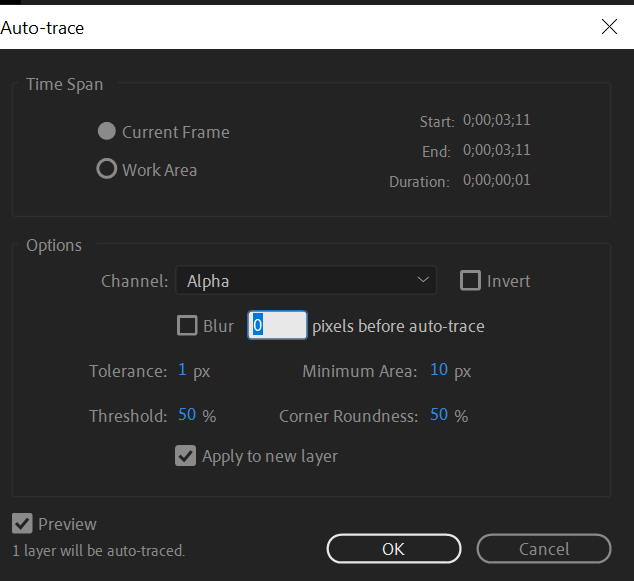634x581 pixels.
Task: Click the Auto-trace dialog title
Action: (x=42, y=28)
